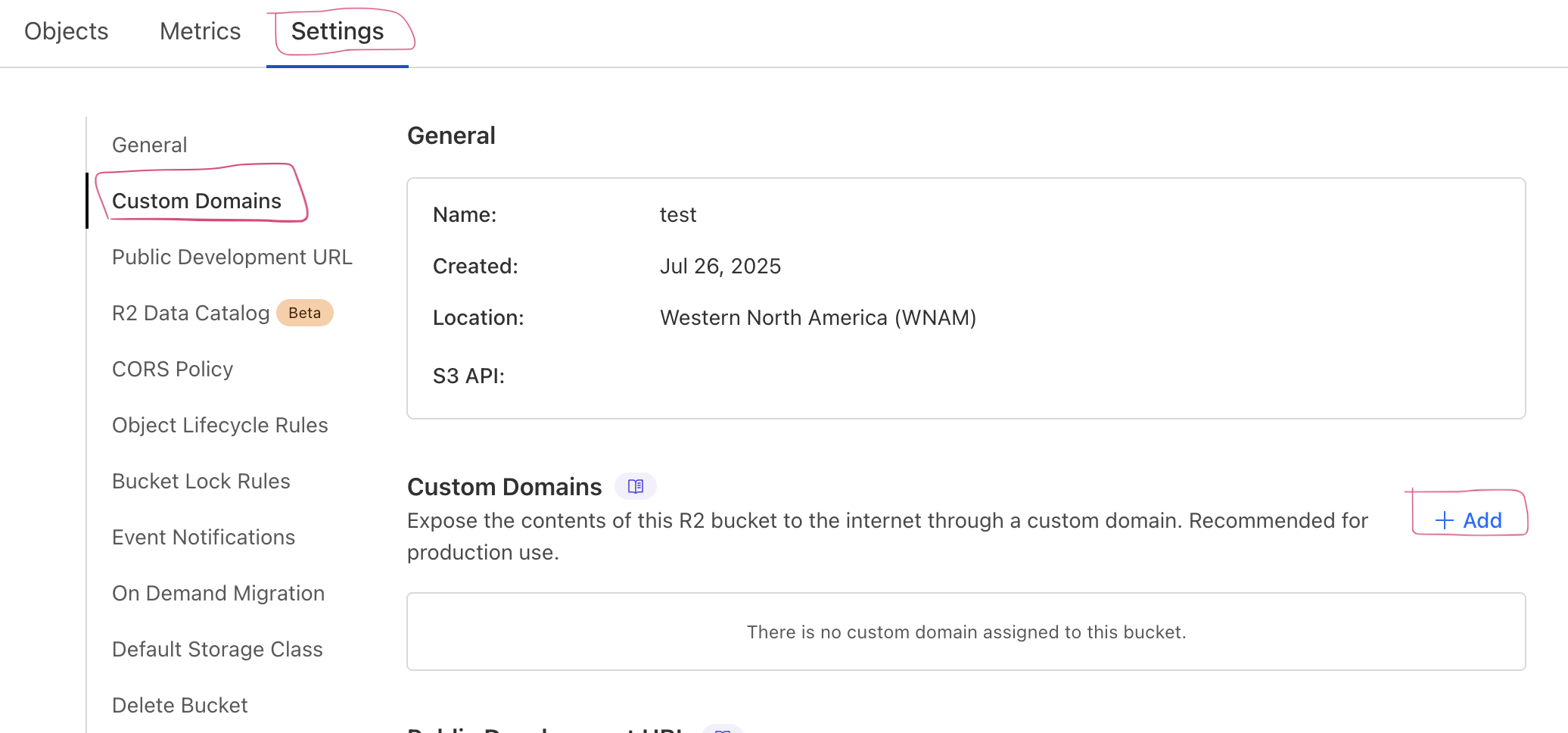Go to General in settings sidebar

(150, 145)
